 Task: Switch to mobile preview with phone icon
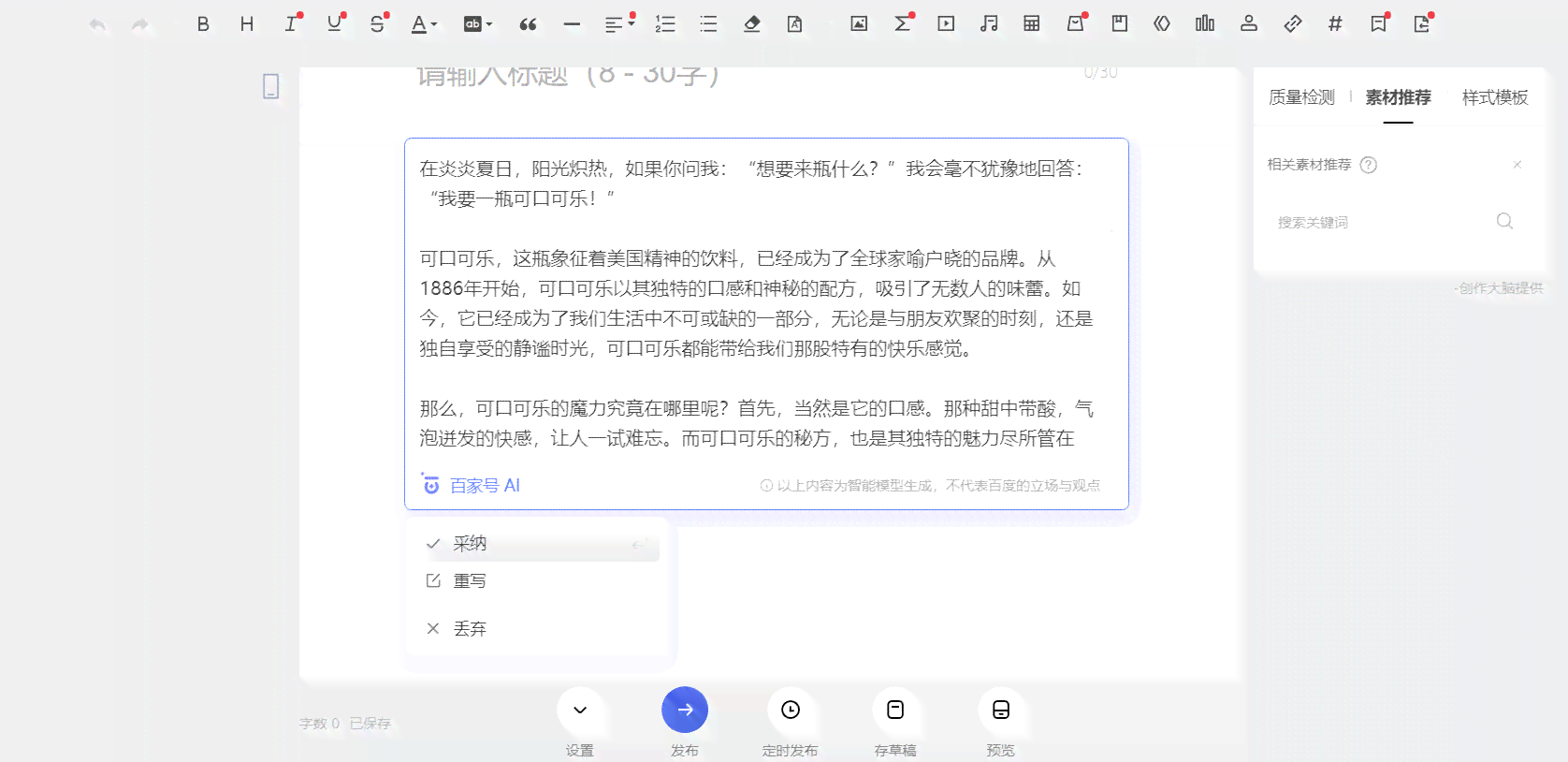(270, 86)
